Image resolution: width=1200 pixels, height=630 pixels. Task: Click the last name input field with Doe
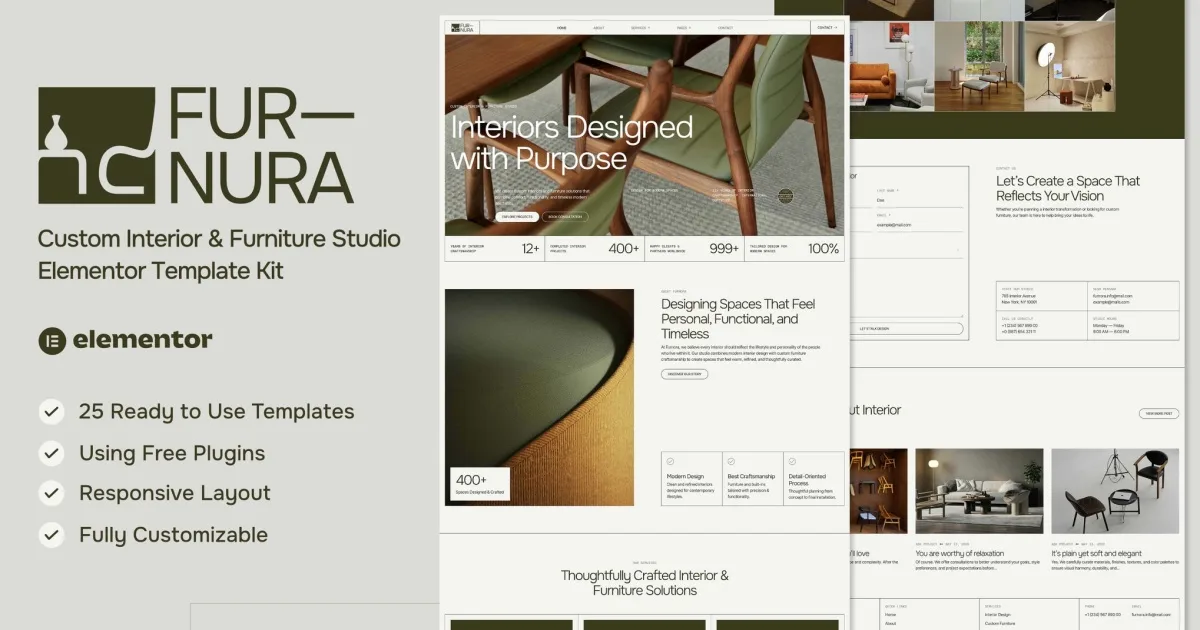click(x=919, y=200)
